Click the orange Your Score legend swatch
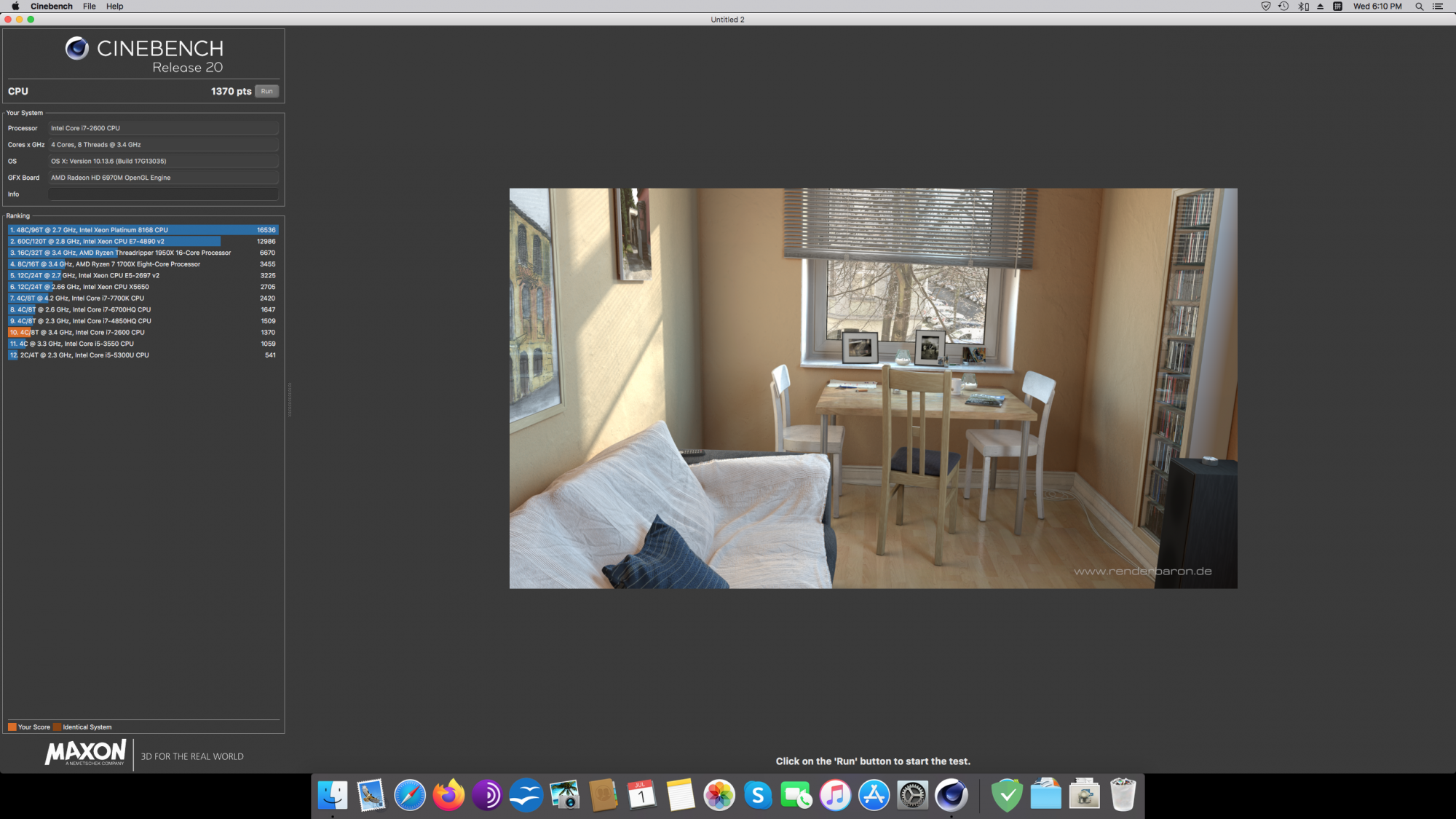This screenshot has width=1456, height=819. (x=12, y=727)
